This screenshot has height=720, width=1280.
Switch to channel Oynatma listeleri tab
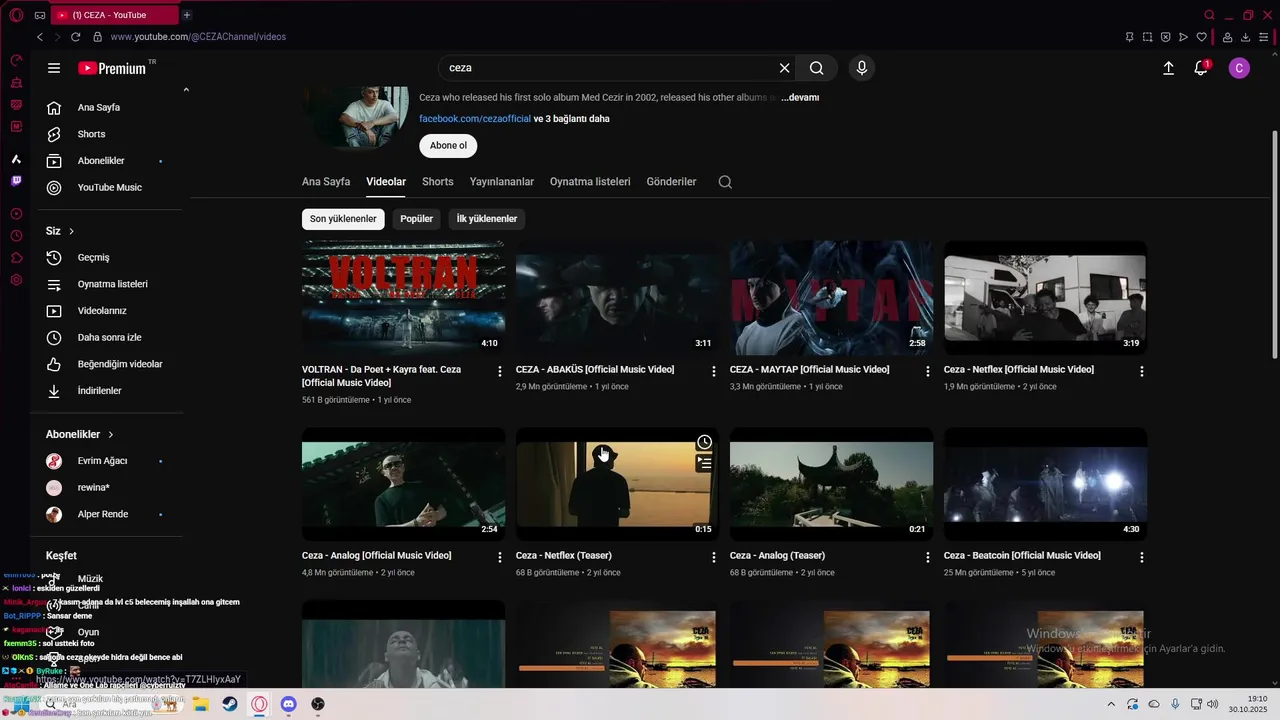point(590,182)
